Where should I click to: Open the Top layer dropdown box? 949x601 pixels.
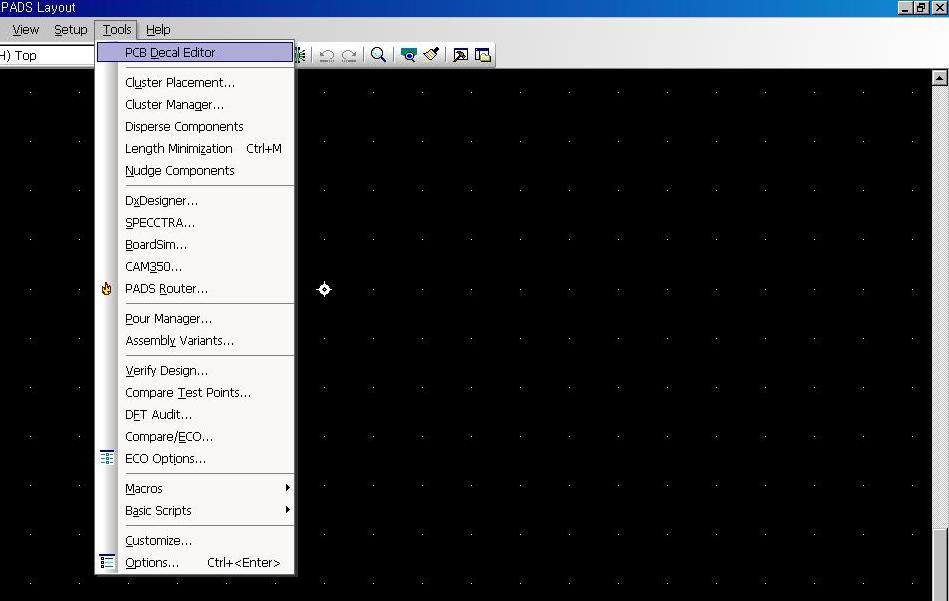[x=47, y=56]
